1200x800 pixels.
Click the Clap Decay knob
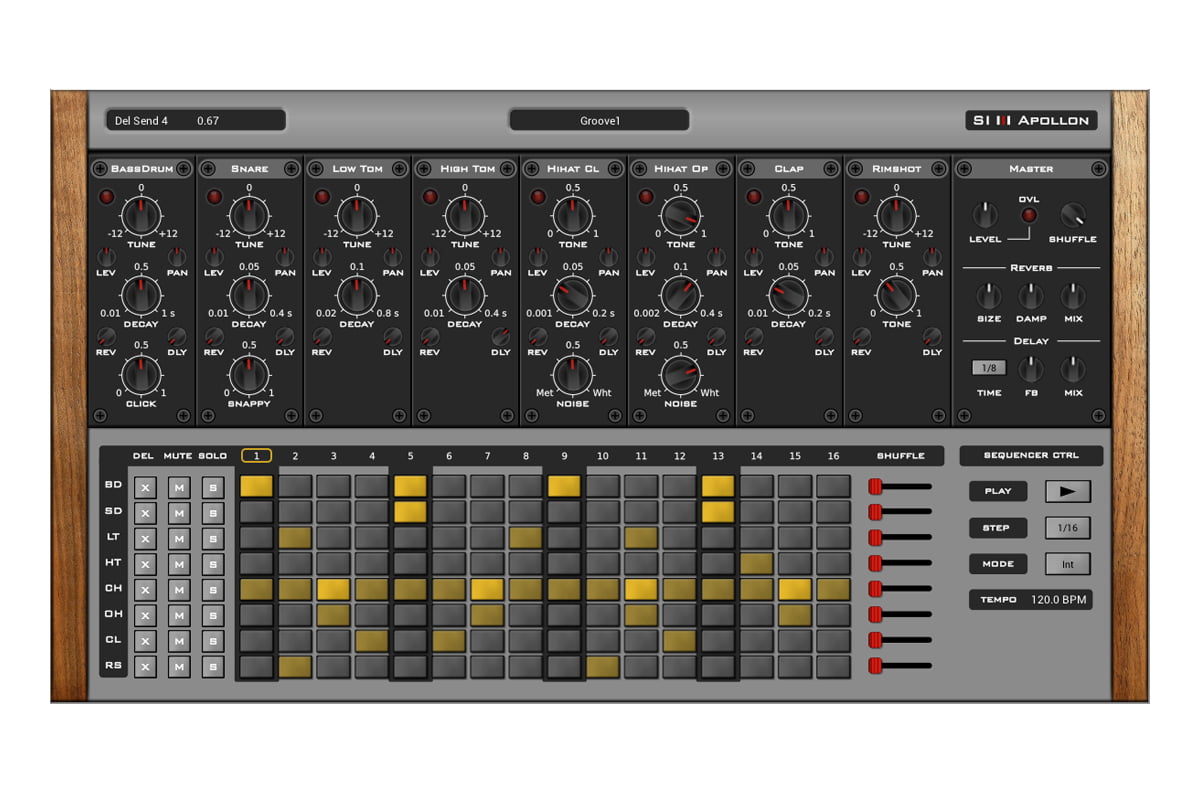click(789, 295)
